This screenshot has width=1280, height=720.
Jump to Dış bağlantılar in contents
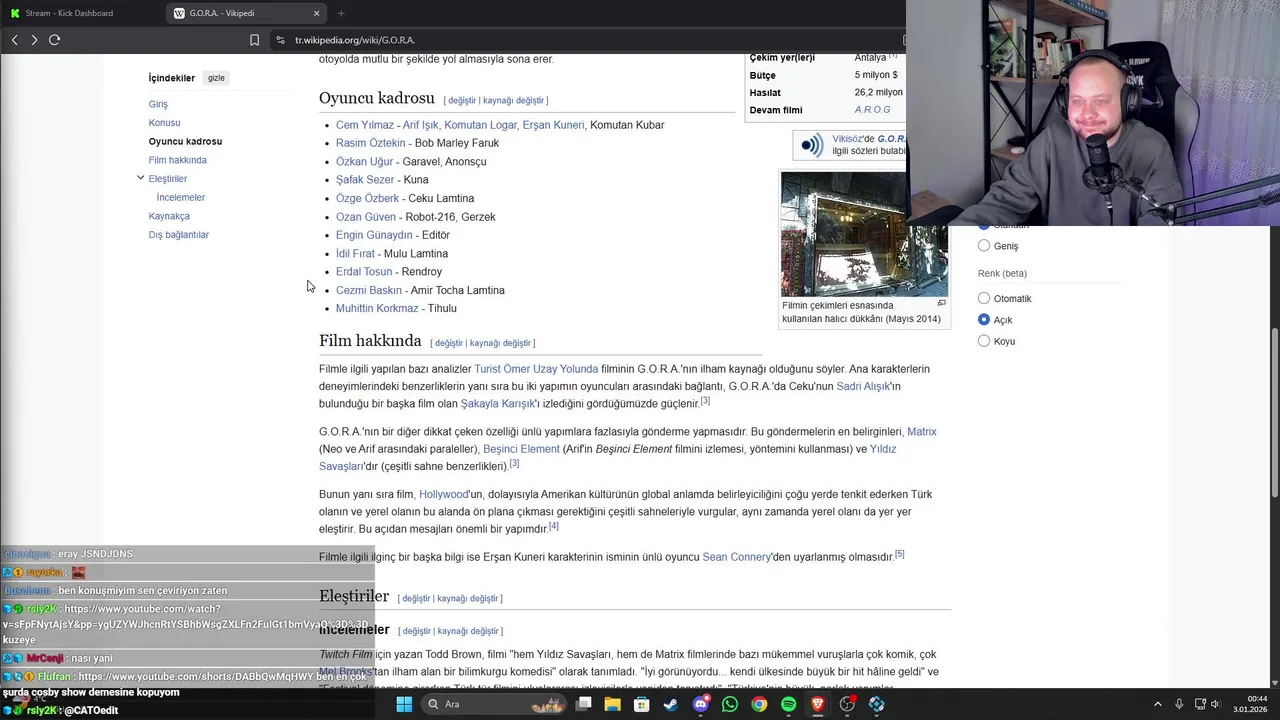click(179, 235)
